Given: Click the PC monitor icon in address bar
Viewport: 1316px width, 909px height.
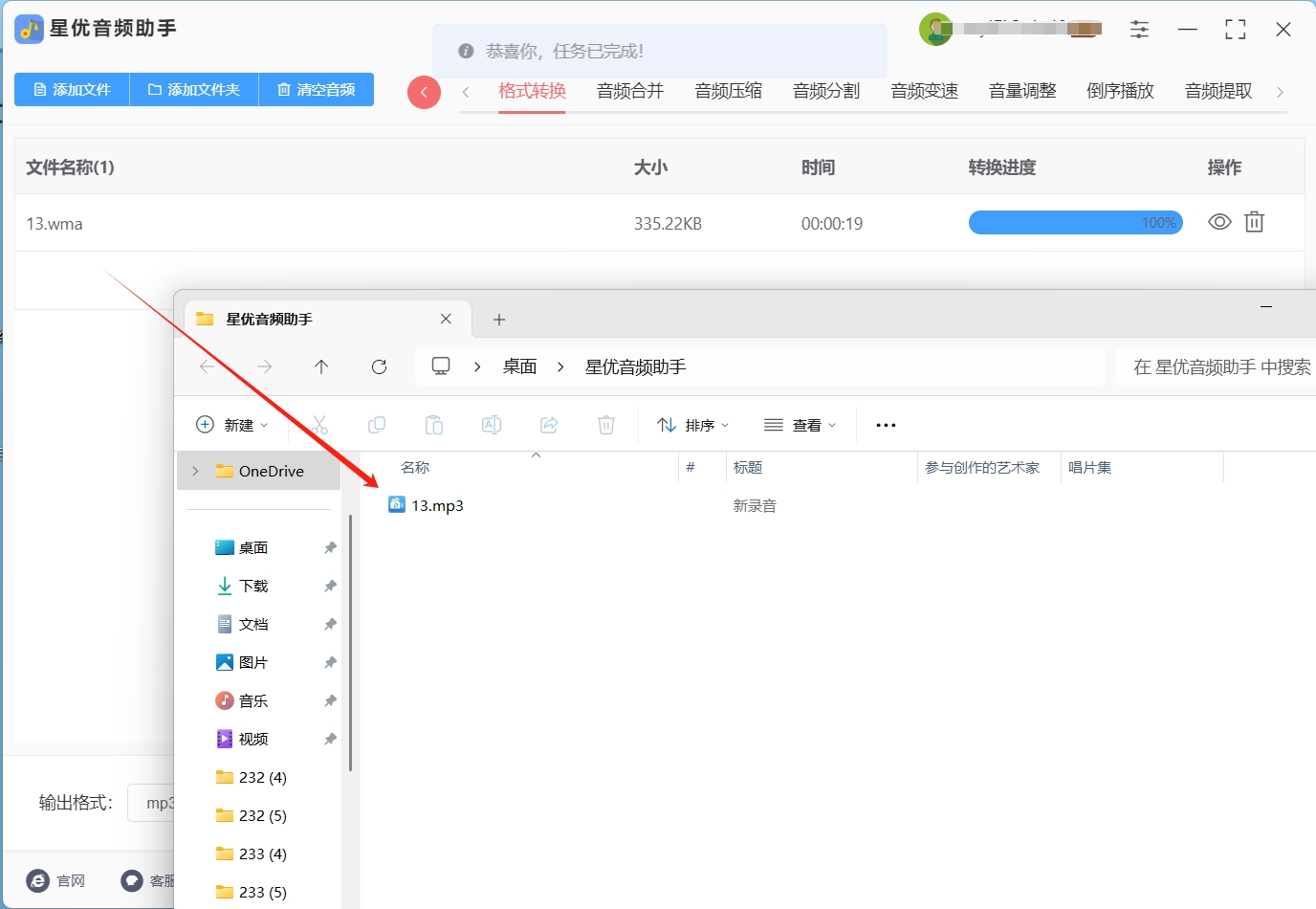Looking at the screenshot, I should coord(441,366).
